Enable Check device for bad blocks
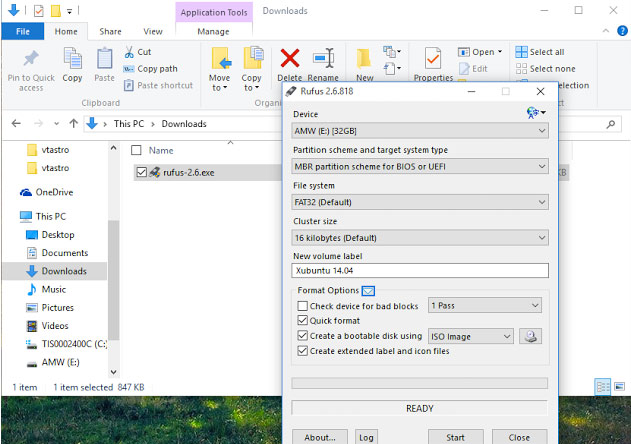The width and height of the screenshot is (631, 444). 303,306
